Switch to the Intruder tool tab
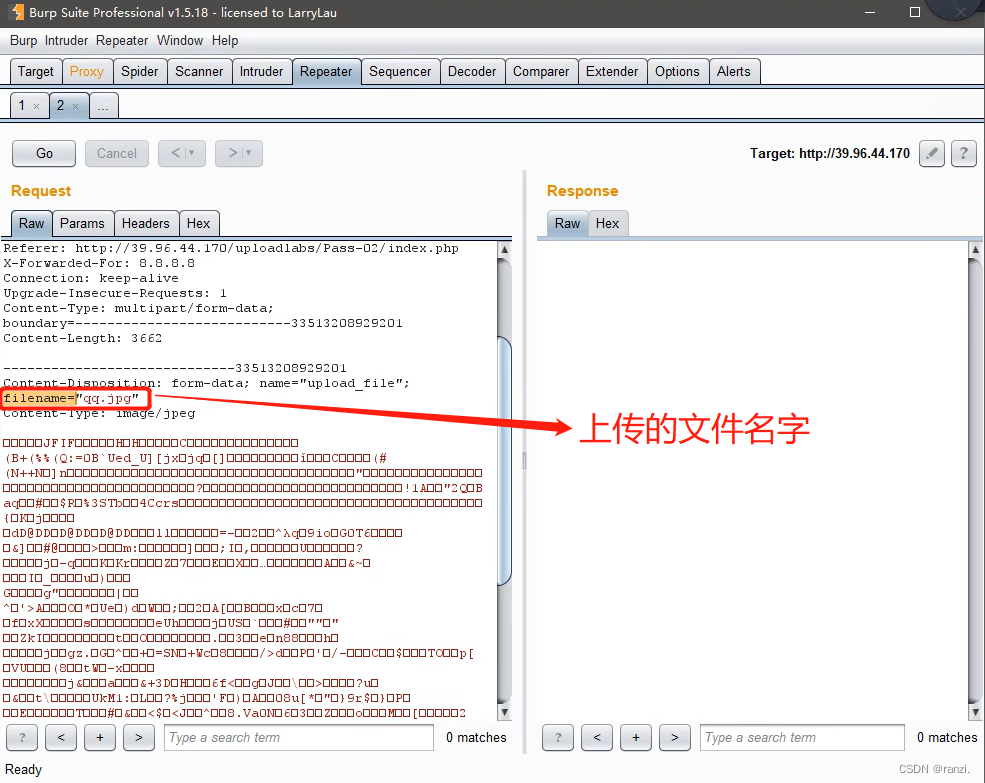The image size is (985, 783). point(261,72)
